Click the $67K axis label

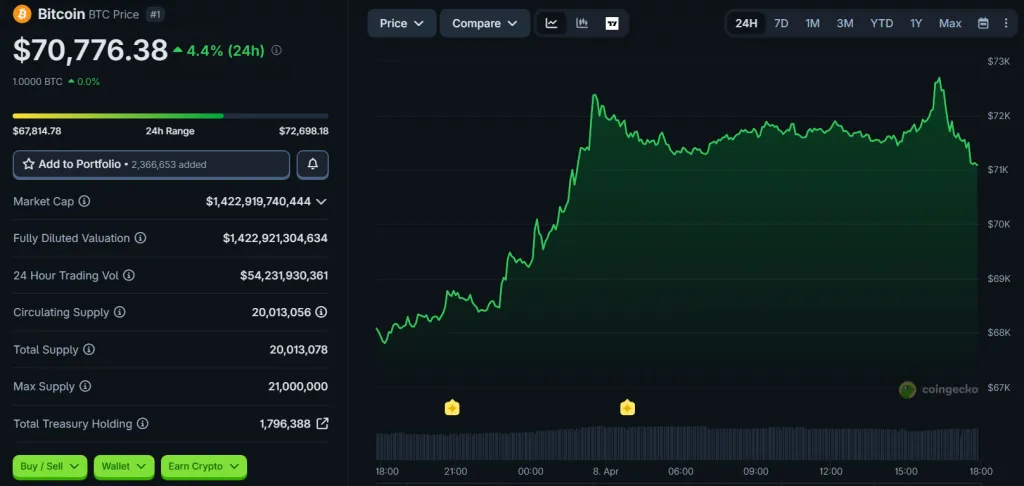[999, 387]
